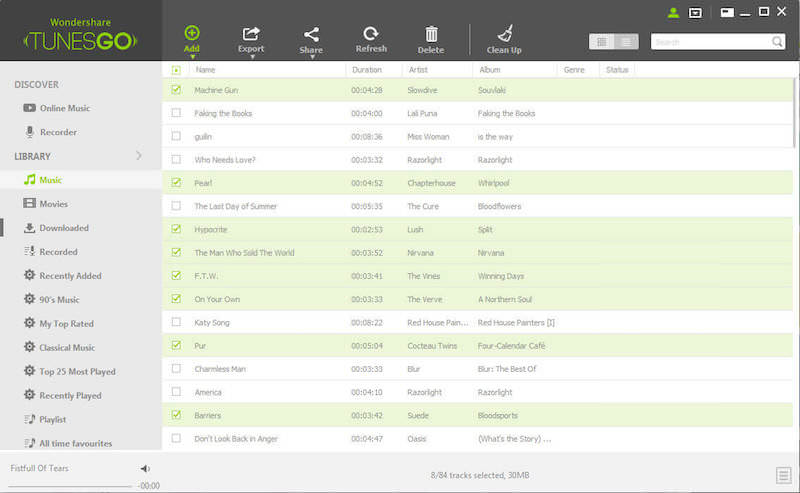
Task: Check the Charmless Man track
Action: coord(176,368)
